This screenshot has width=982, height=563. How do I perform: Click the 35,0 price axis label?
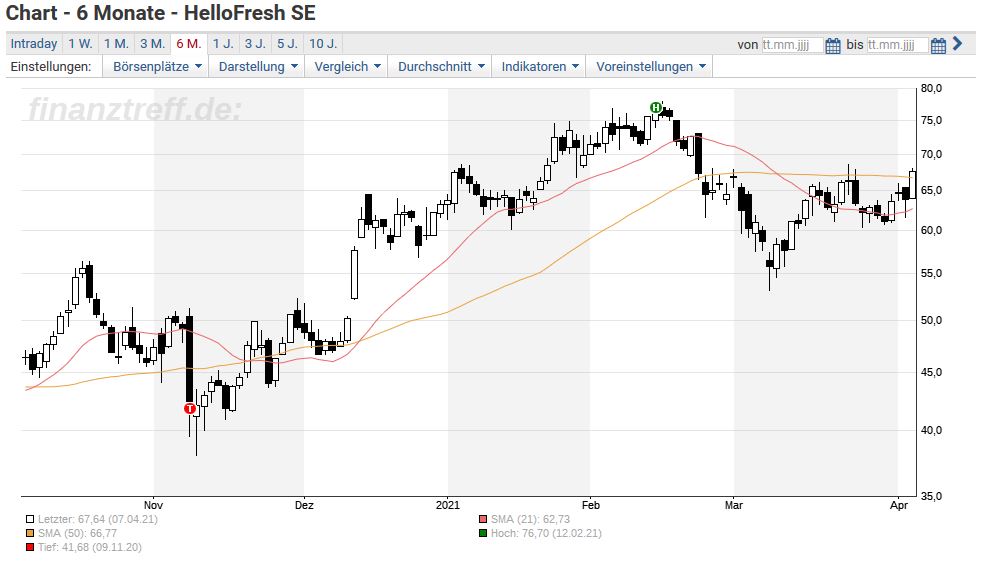coord(931,496)
